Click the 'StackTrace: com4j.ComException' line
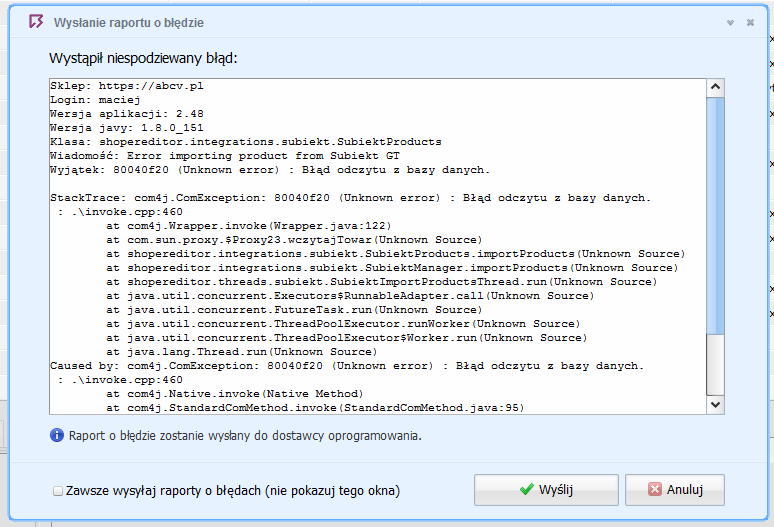This screenshot has width=774, height=527. pos(350,198)
